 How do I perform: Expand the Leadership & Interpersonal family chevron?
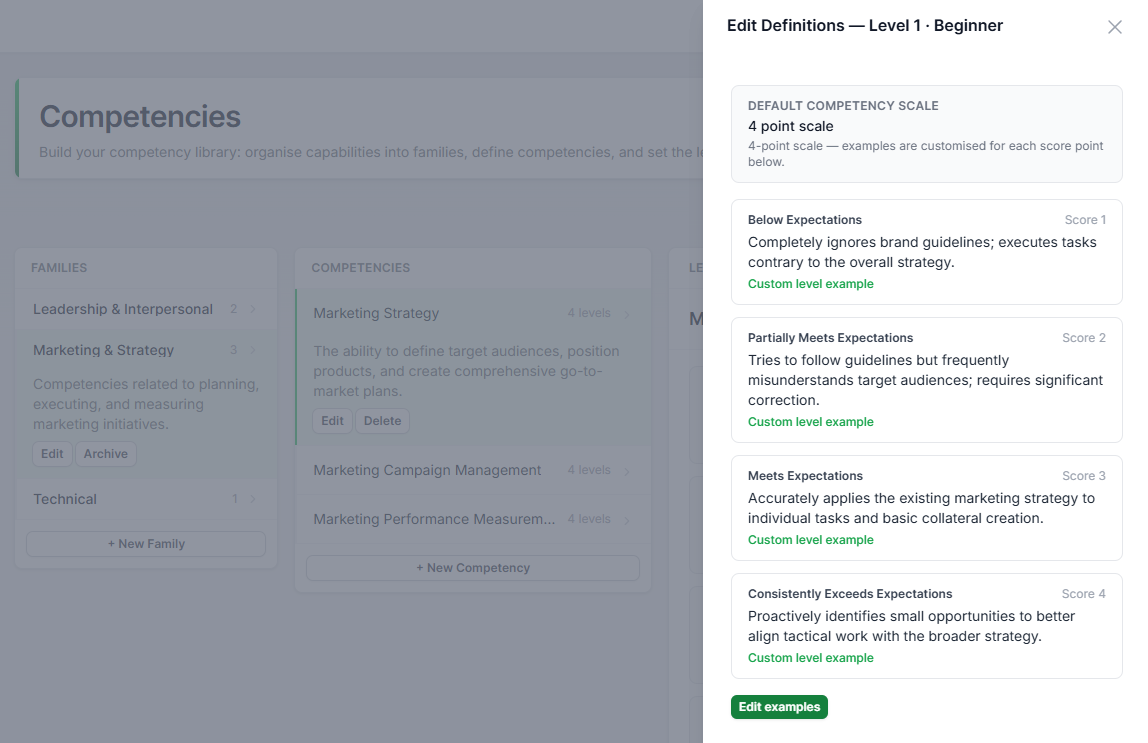click(x=253, y=309)
